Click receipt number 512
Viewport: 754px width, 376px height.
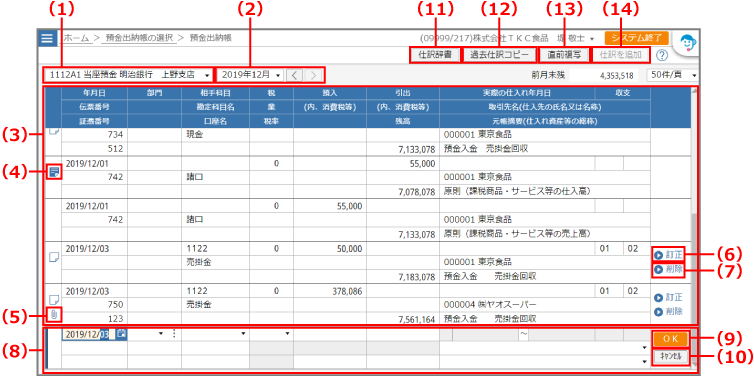coord(115,149)
